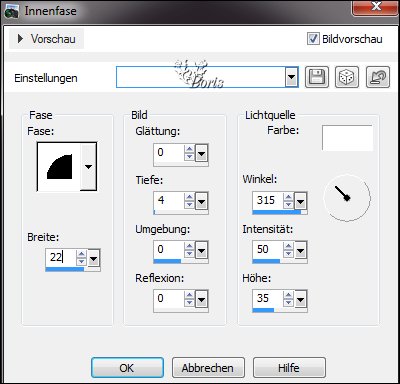
Task: Open the Lichtquelle Farbe color swatch
Action: (347, 138)
